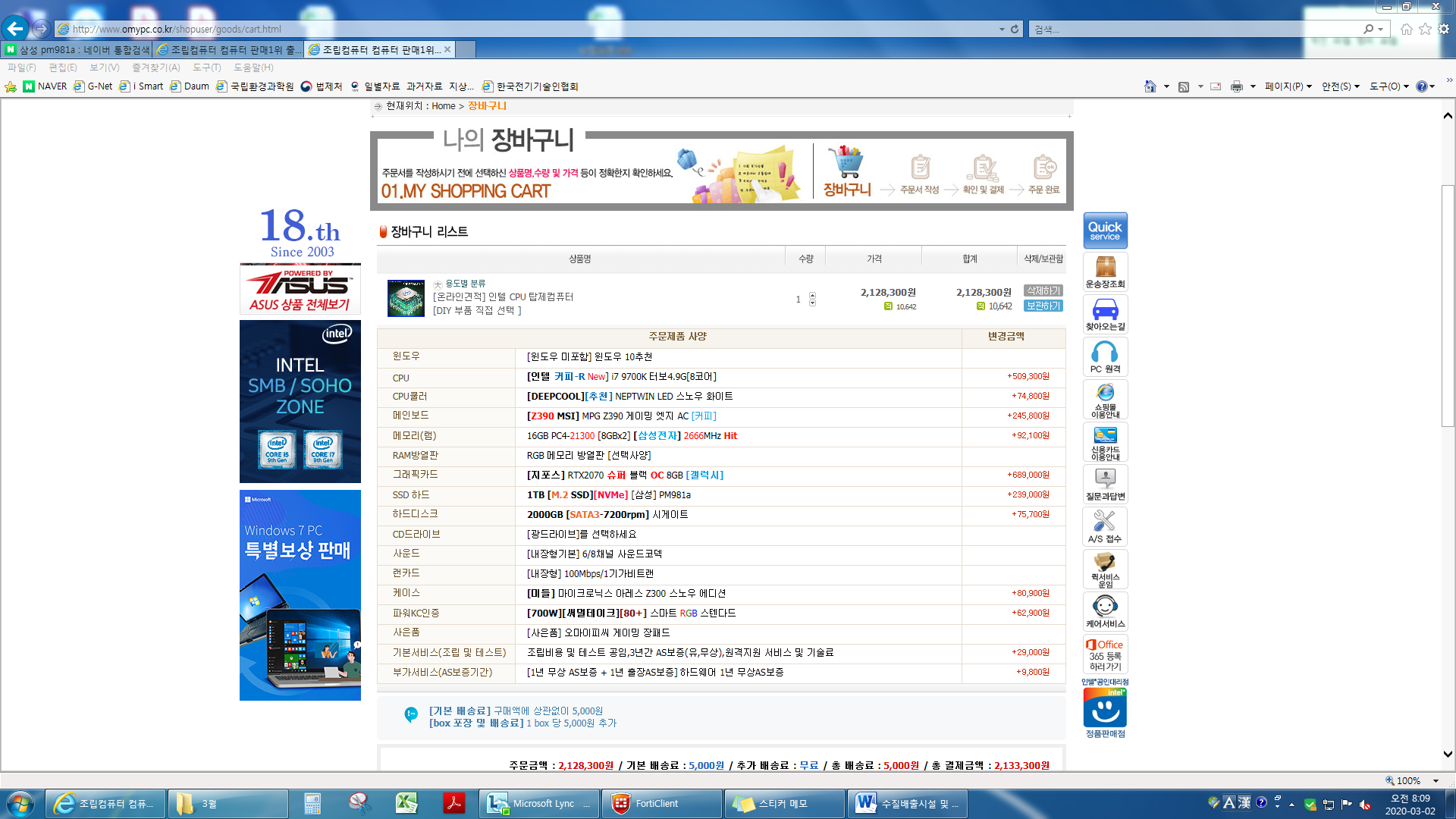1456x819 pixels.
Task: Click the read mail icon in command bar
Action: tap(1216, 86)
